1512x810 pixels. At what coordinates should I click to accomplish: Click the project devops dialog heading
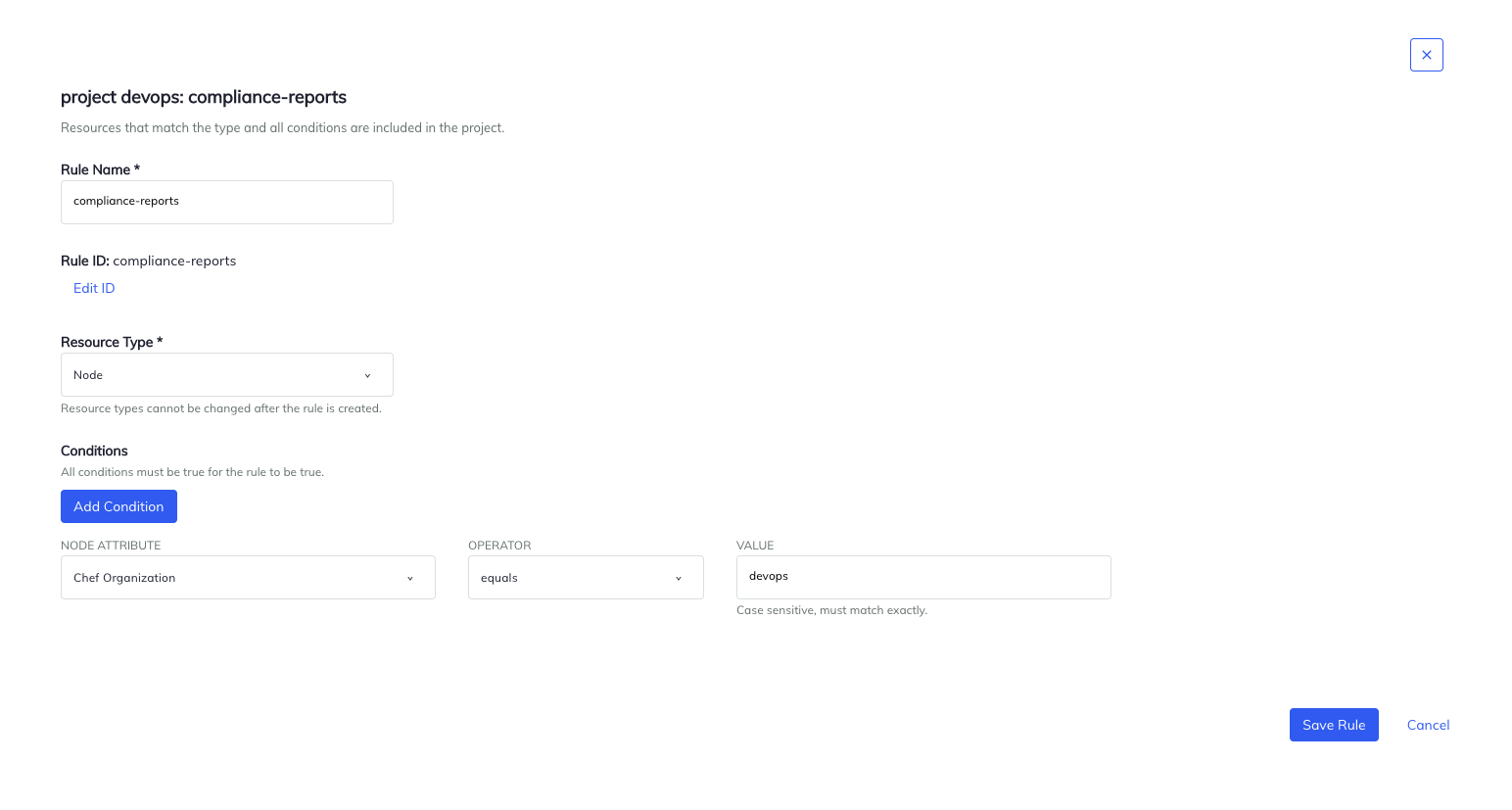[203, 97]
